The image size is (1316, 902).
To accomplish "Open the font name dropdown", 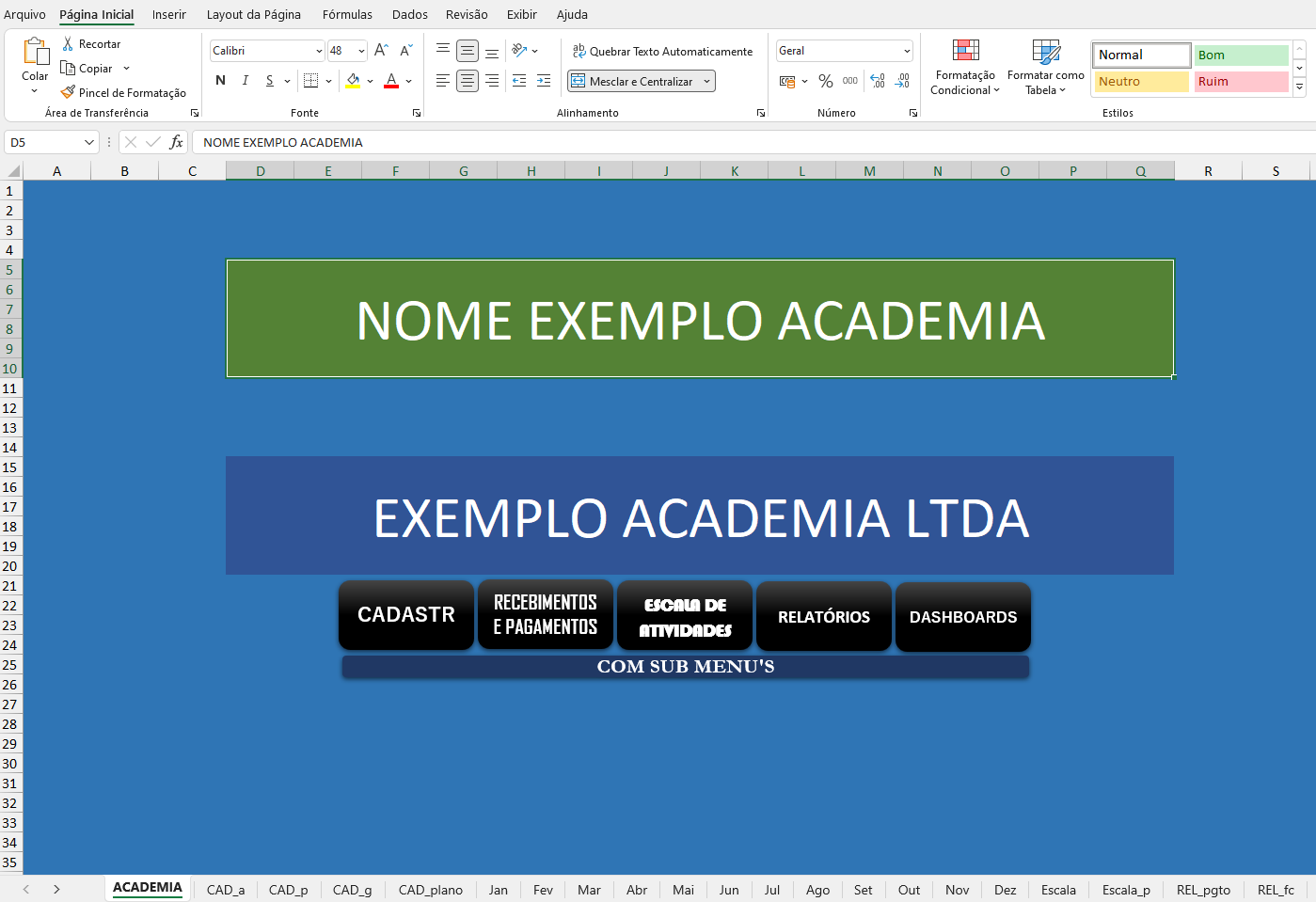I will coord(319,51).
